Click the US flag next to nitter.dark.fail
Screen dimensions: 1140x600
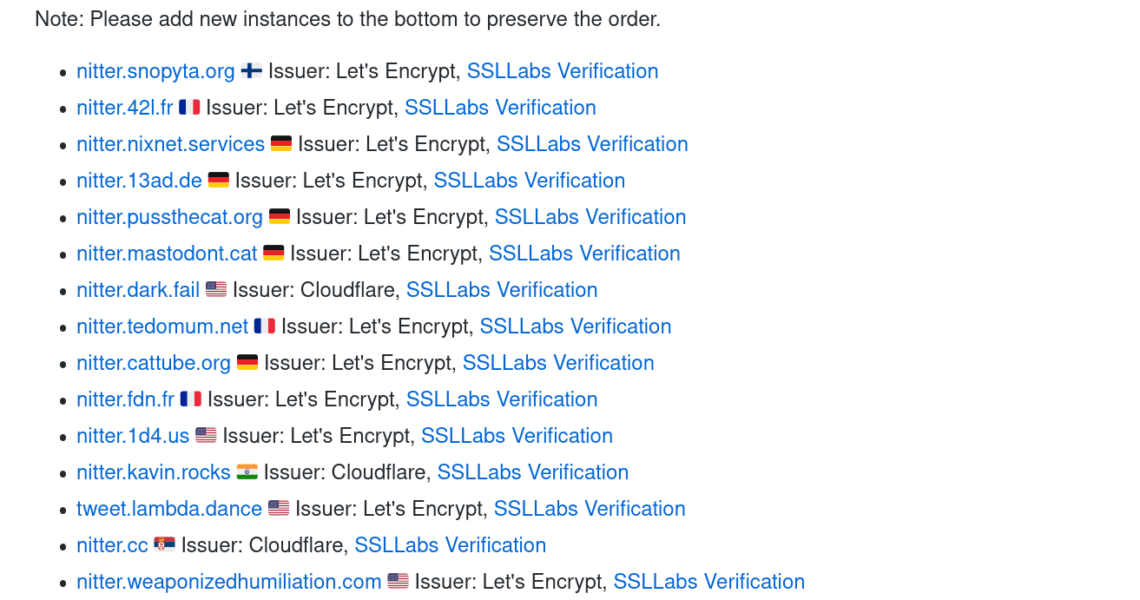click(216, 290)
